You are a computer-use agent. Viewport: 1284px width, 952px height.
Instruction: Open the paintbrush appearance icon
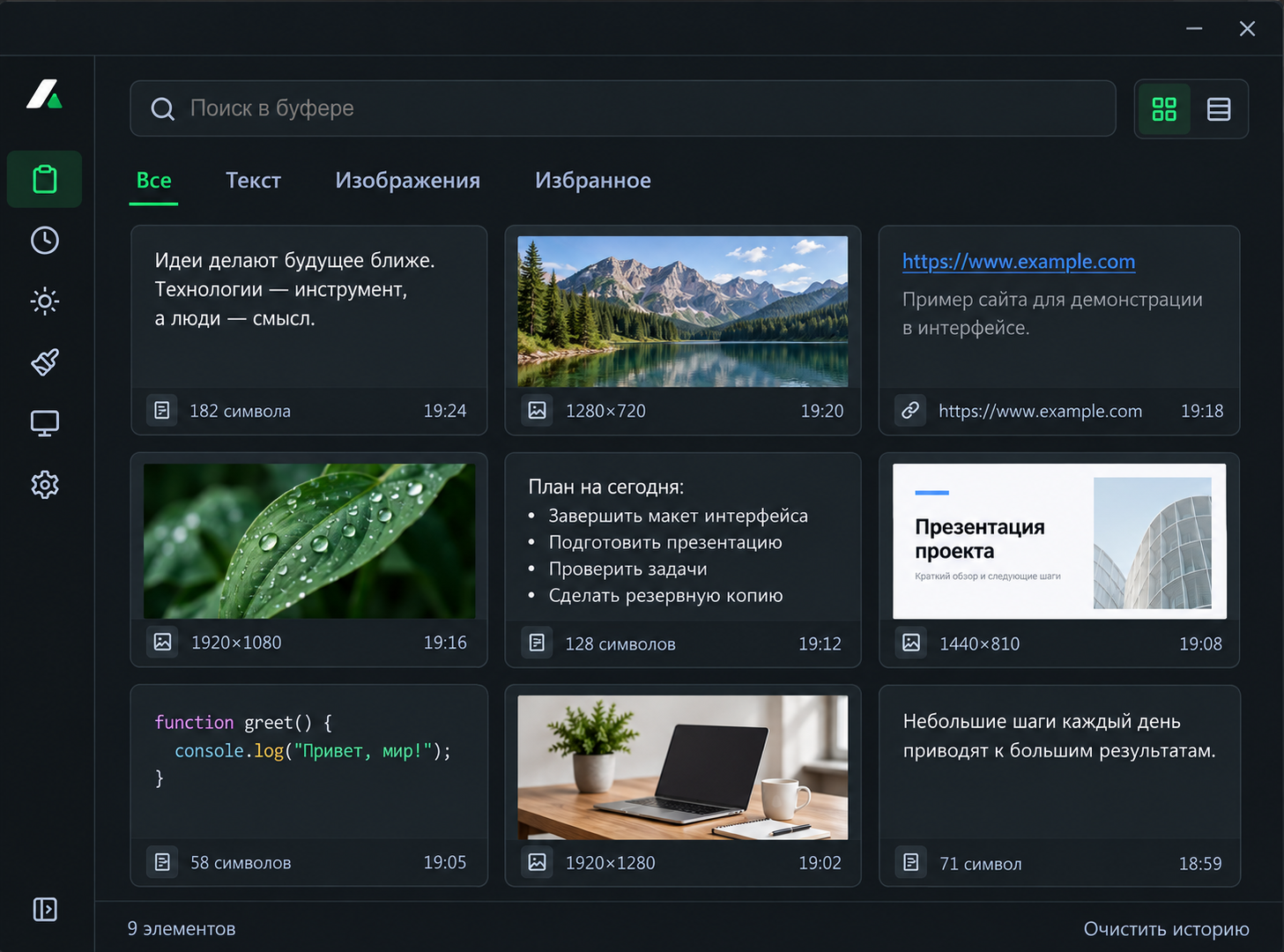45,362
